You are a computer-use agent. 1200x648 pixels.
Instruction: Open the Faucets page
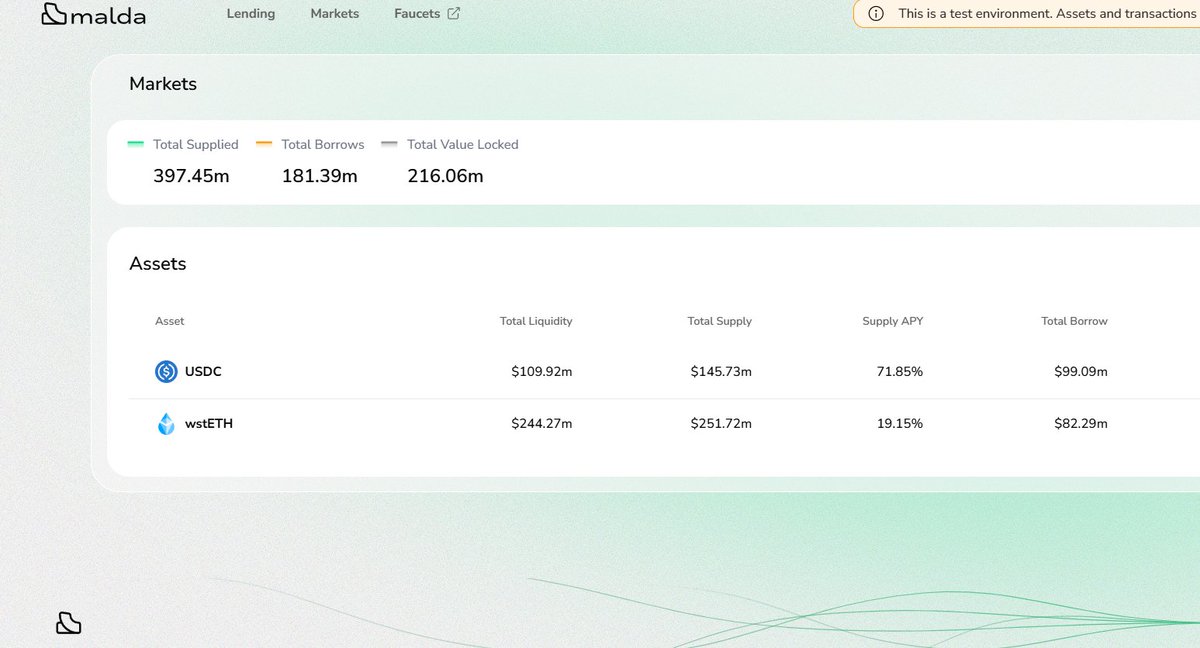point(419,13)
